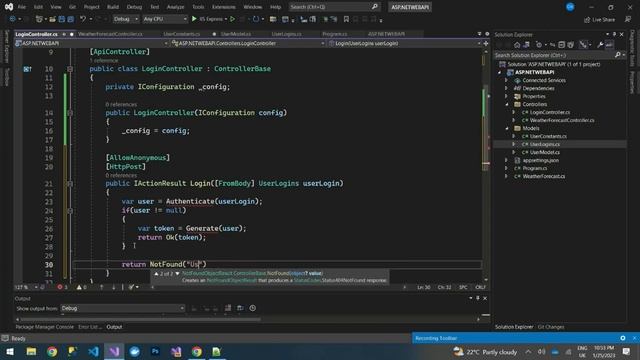
Task: Switch to the UserConstants.cs tab
Action: 182,34
